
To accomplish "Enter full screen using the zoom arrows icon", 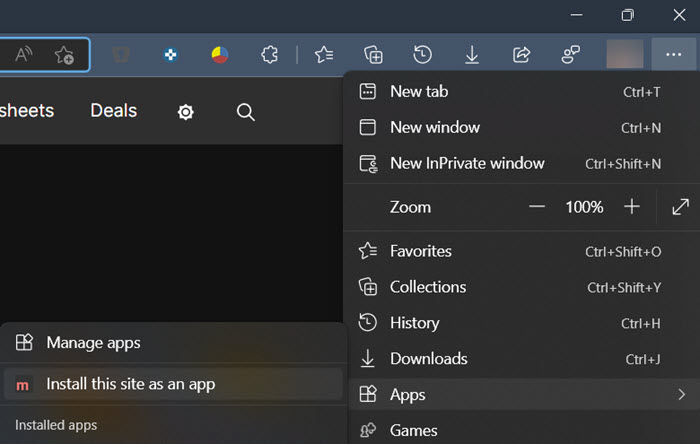I will [x=680, y=207].
